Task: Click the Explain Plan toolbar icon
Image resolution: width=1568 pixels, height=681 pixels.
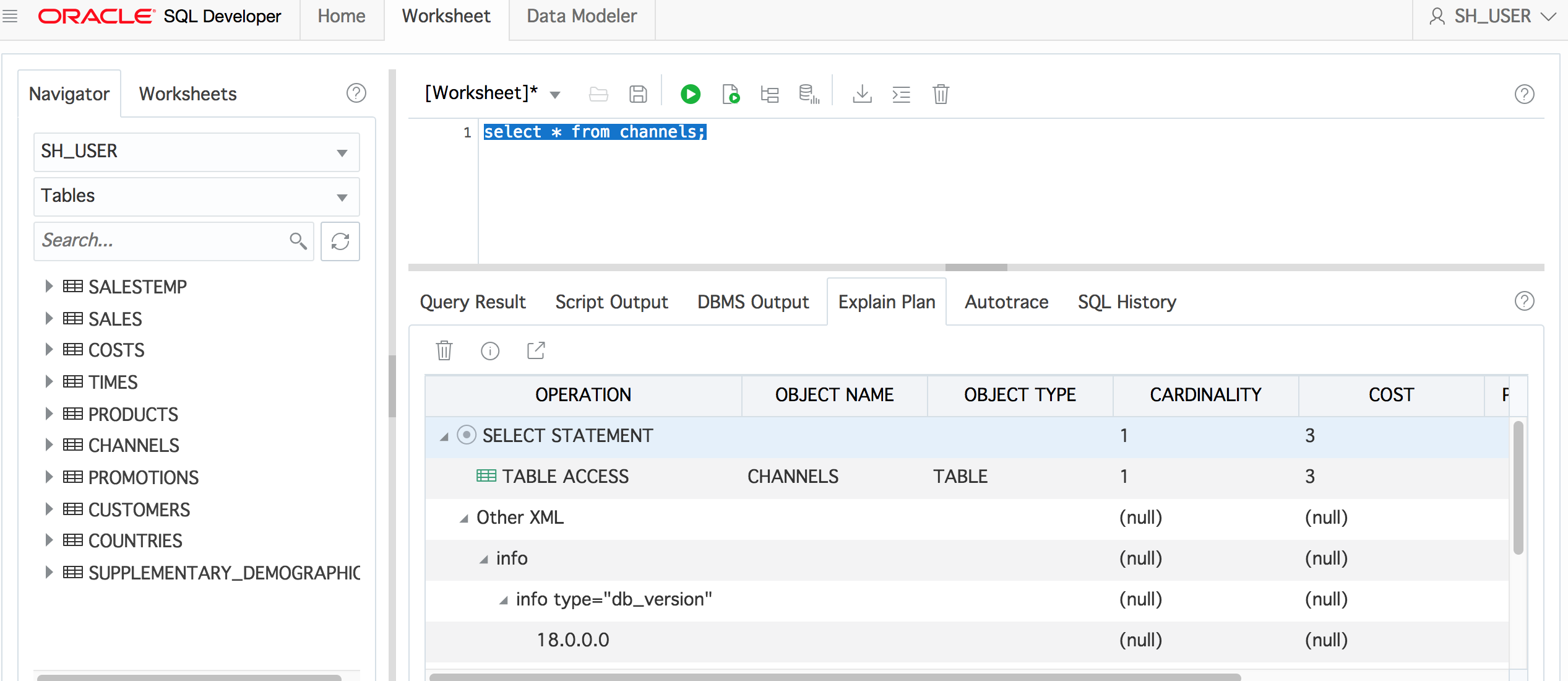Action: [770, 94]
